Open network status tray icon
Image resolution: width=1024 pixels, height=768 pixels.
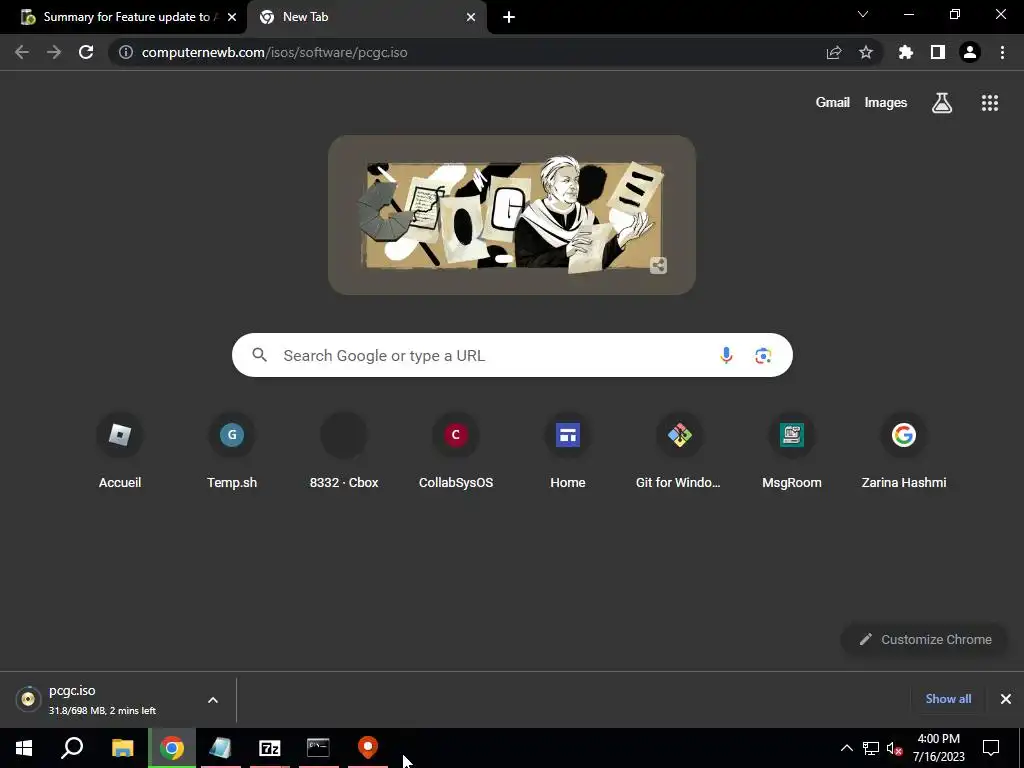[x=871, y=748]
